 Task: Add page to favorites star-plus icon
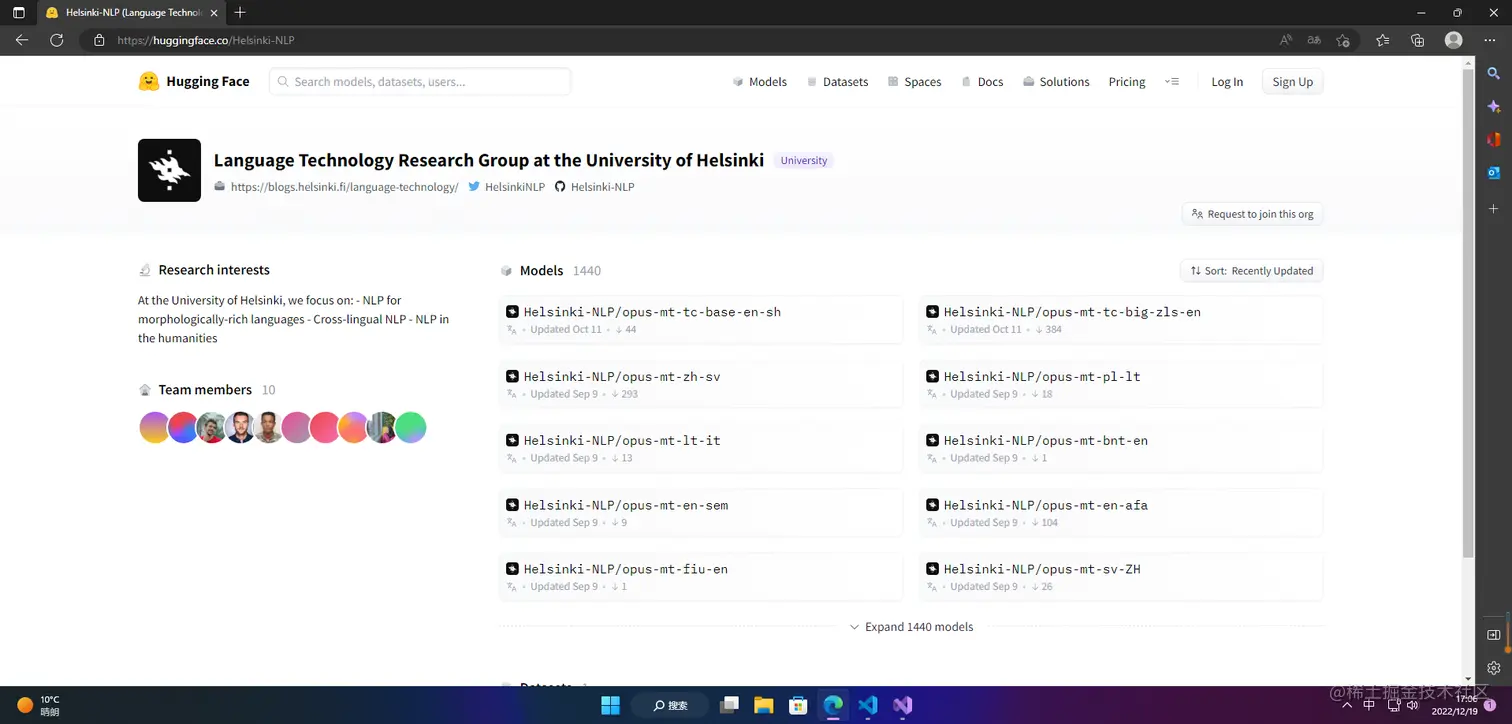[1343, 40]
